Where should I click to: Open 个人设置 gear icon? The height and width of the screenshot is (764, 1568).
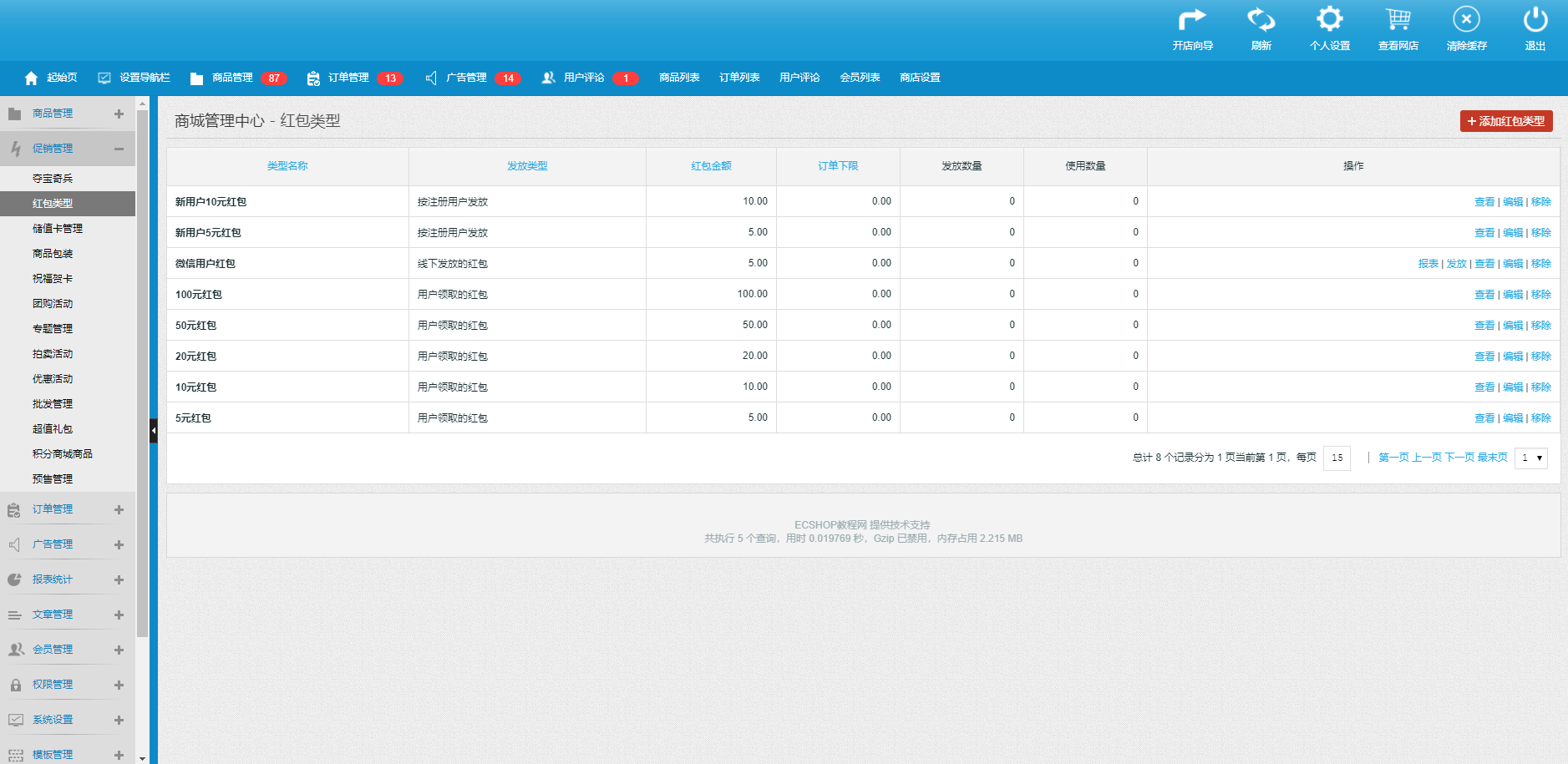1329,20
